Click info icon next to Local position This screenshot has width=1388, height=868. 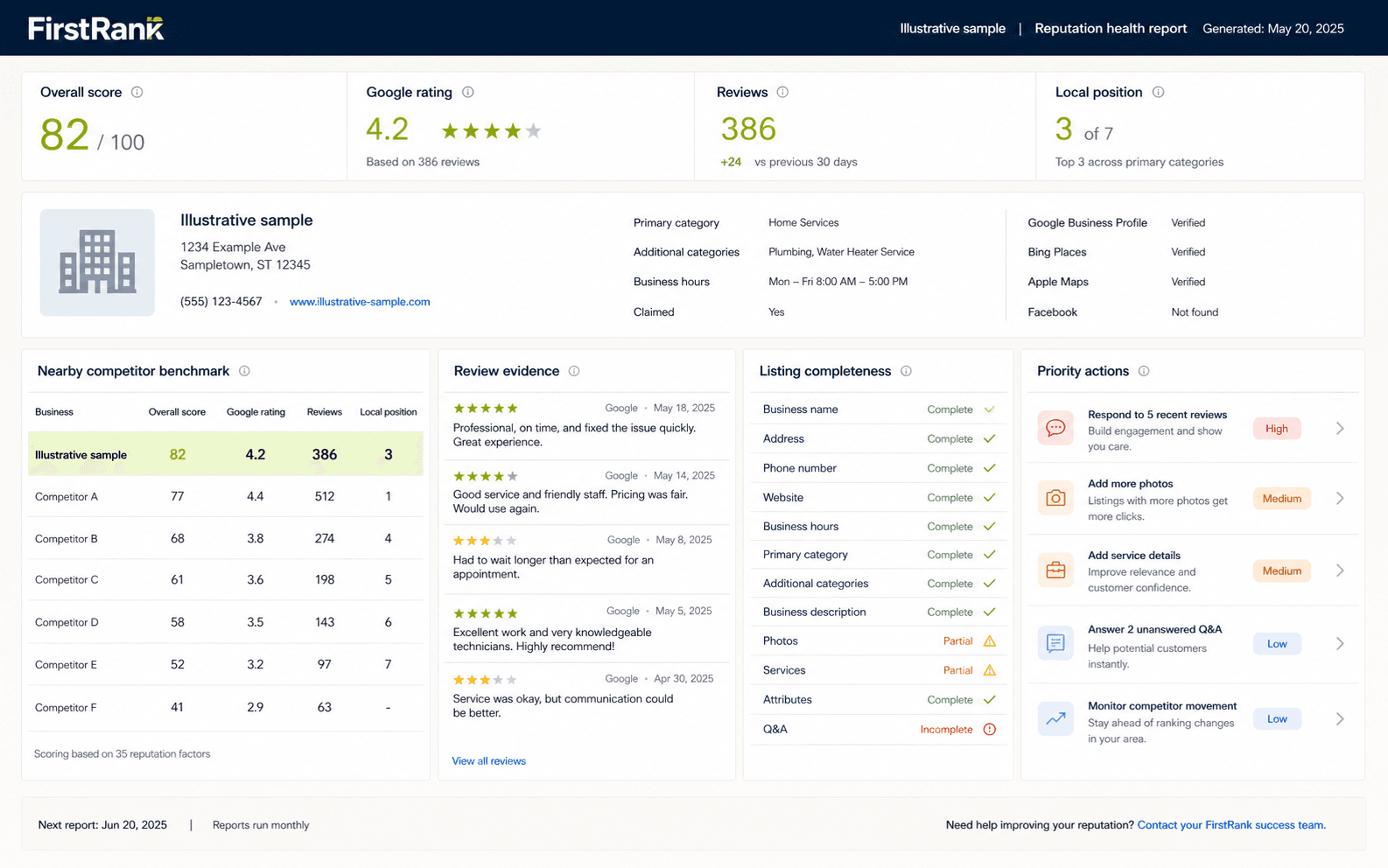tap(1158, 92)
